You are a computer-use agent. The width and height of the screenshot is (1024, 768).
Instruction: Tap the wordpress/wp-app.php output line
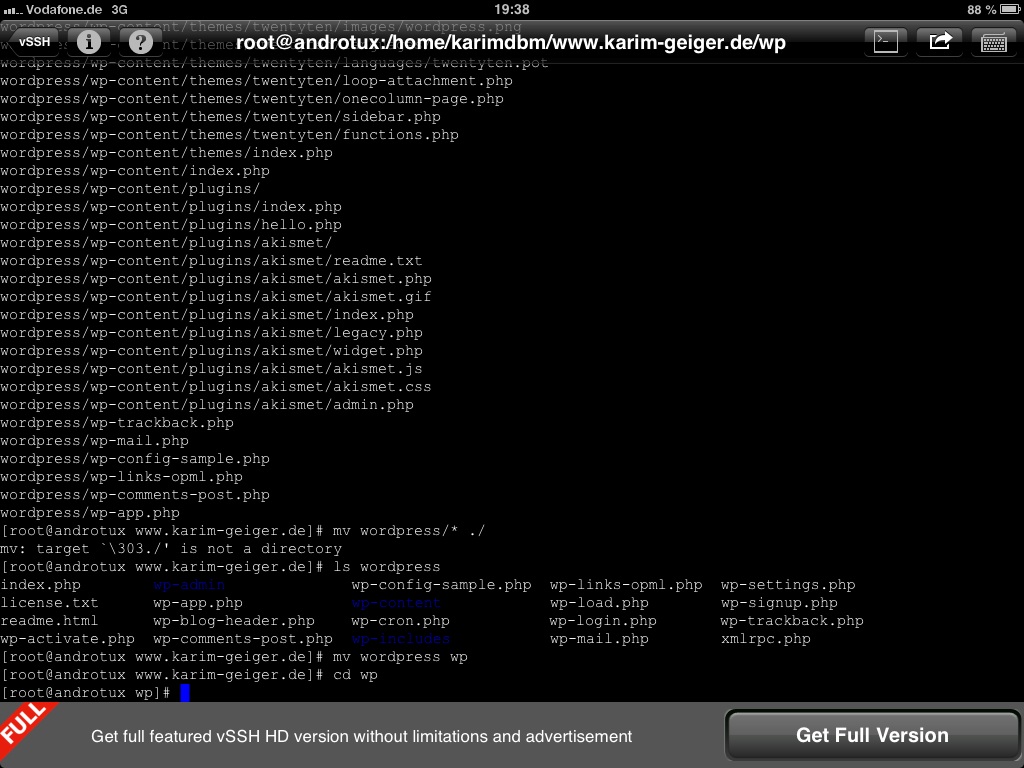click(x=89, y=513)
